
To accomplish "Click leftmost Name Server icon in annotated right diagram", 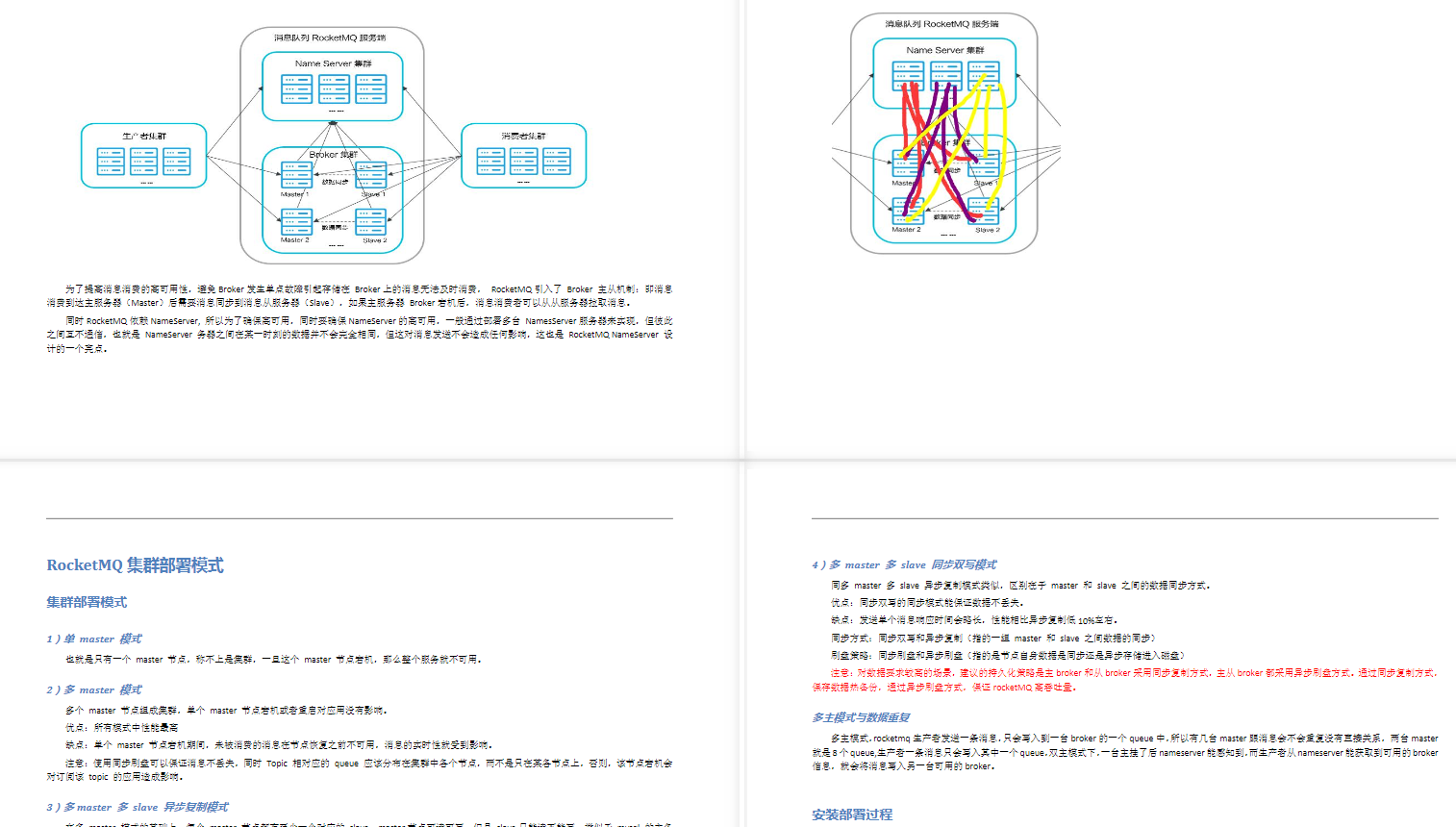I will click(x=908, y=75).
